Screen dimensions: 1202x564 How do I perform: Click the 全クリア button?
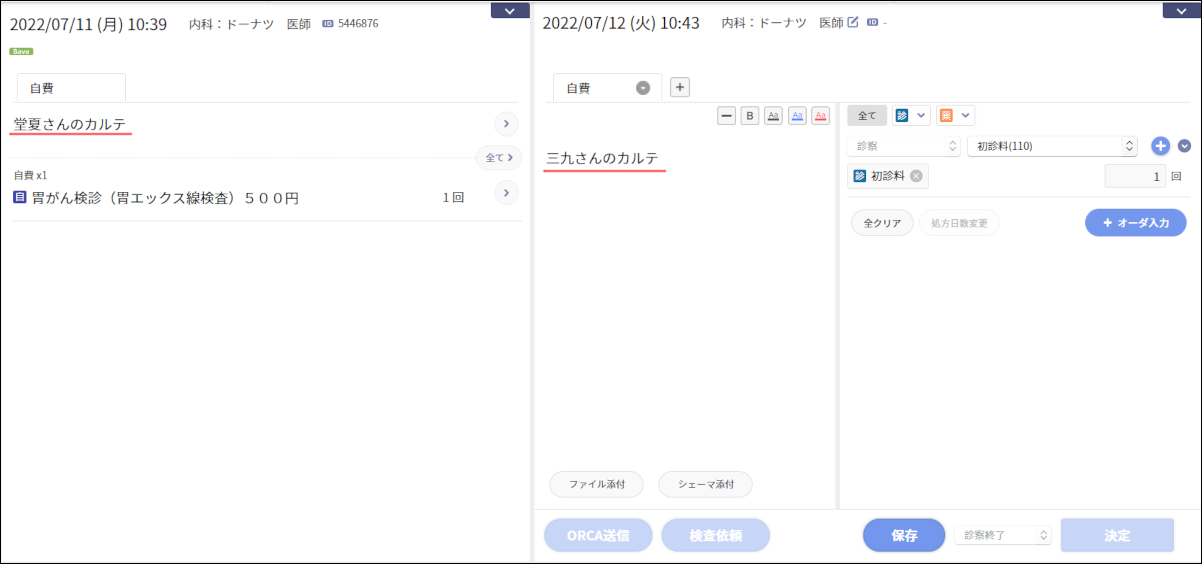(x=882, y=223)
